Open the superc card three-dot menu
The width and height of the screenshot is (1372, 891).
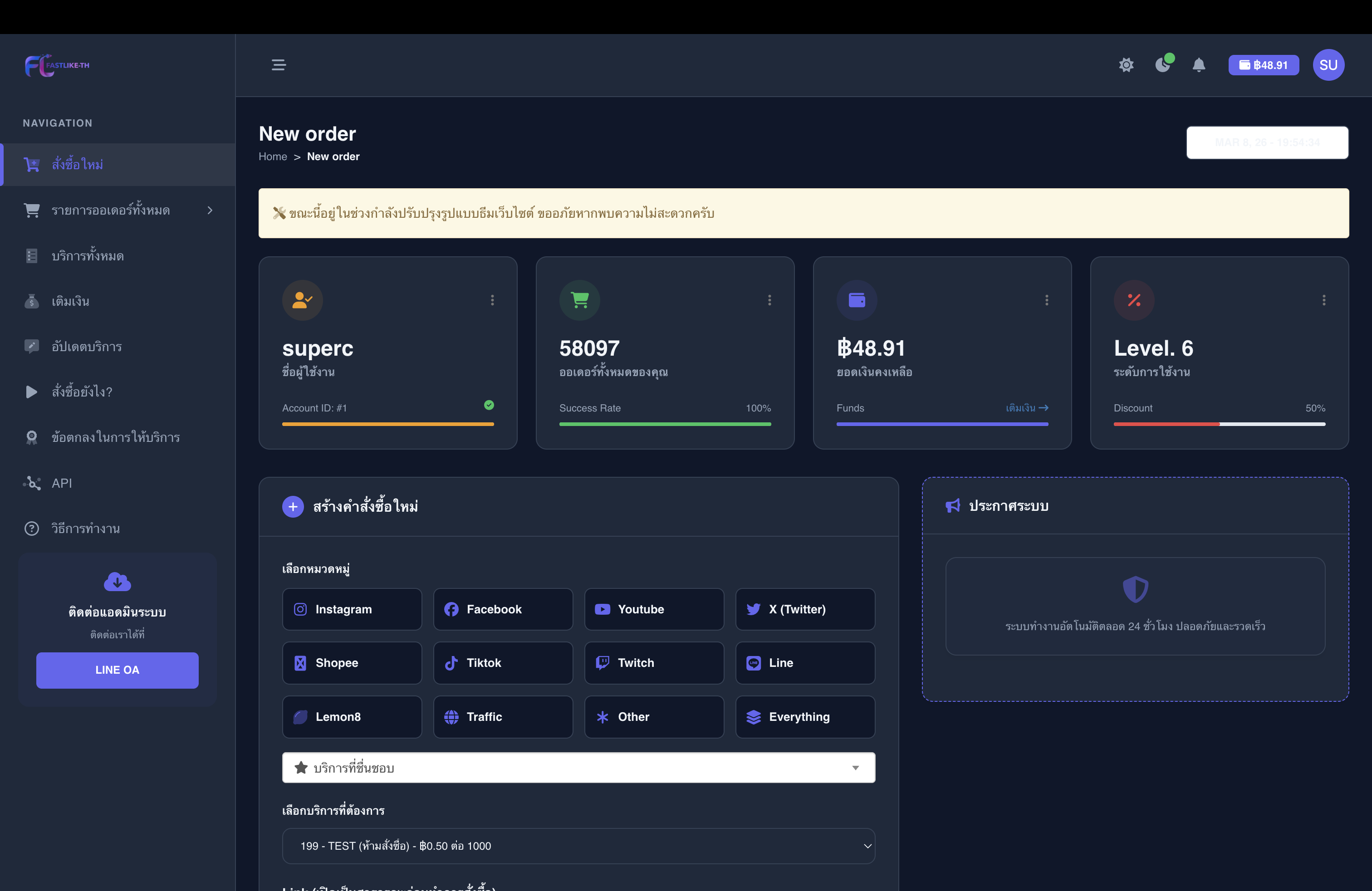pyautogui.click(x=492, y=300)
